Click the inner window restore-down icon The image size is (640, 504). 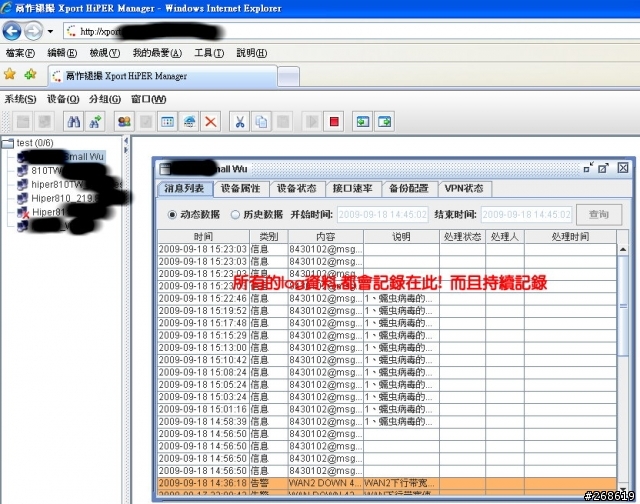588,168
